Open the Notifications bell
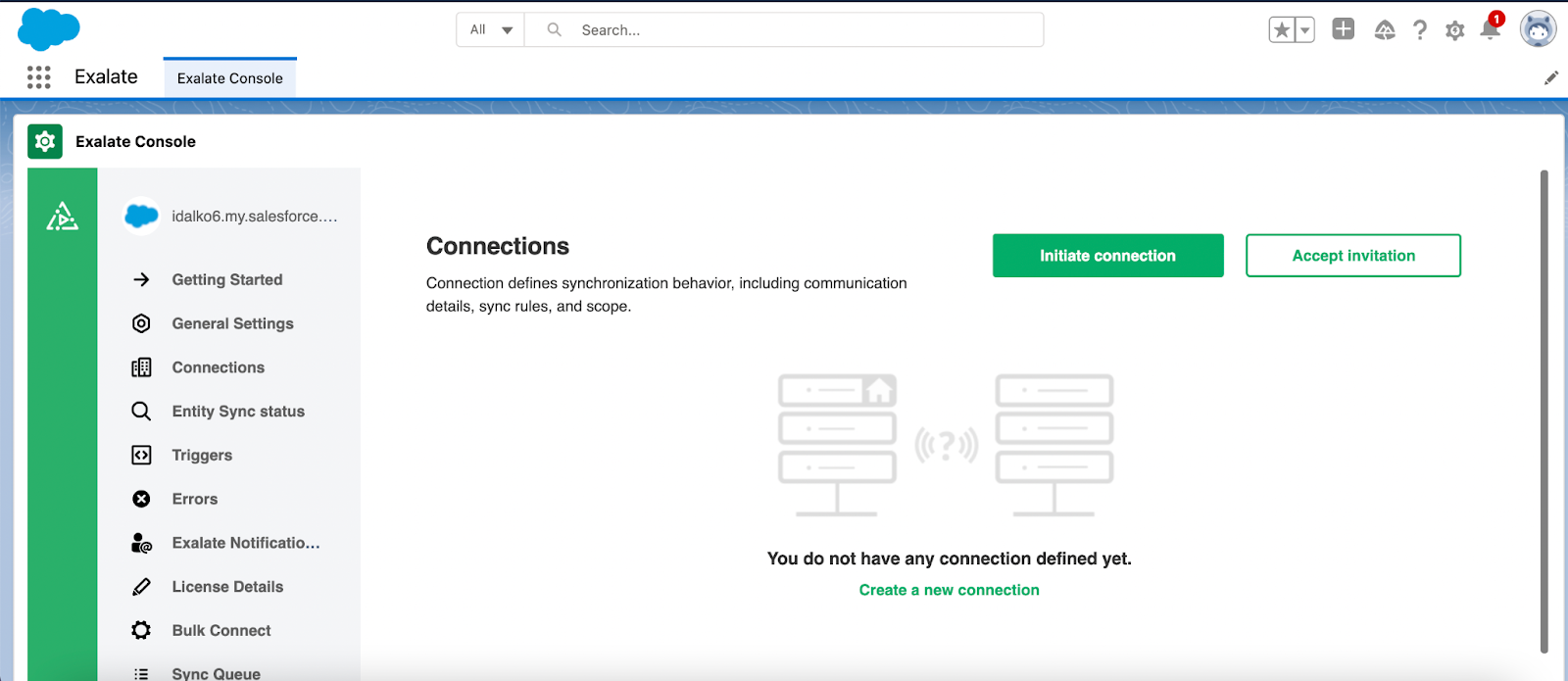This screenshot has width=1568, height=681. coord(1491,28)
